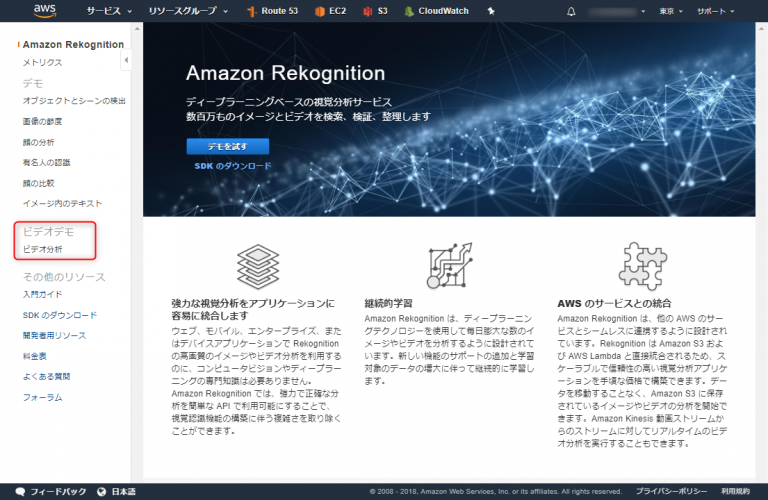Change language via 日本語 footer

tap(123, 491)
